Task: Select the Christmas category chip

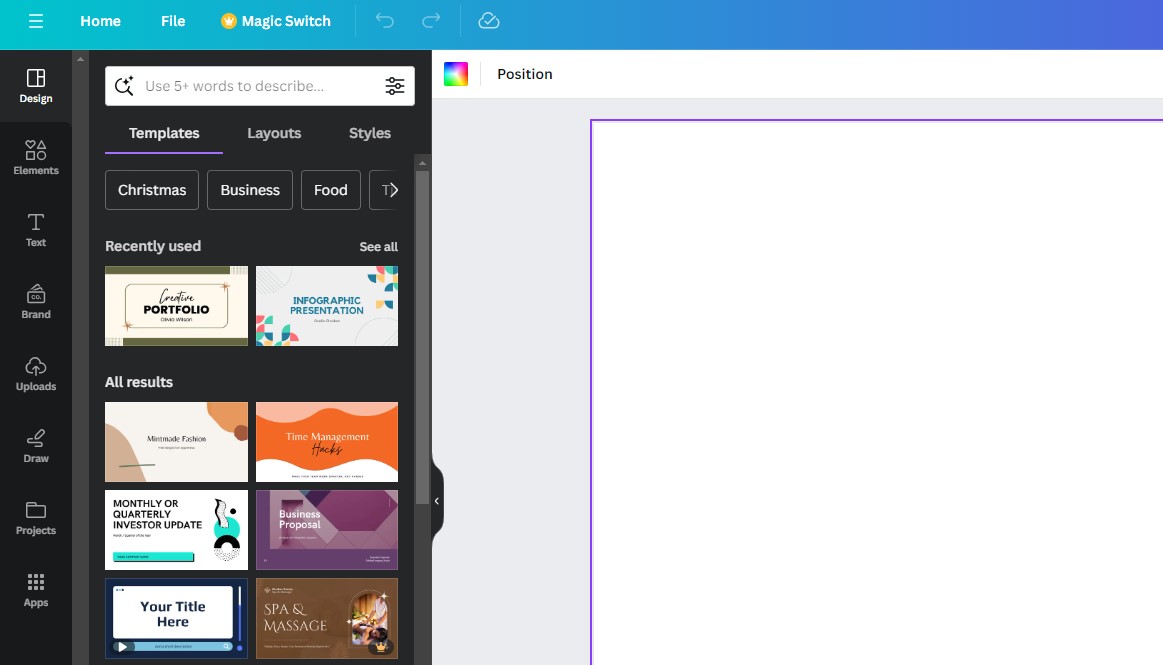Action: coord(152,190)
